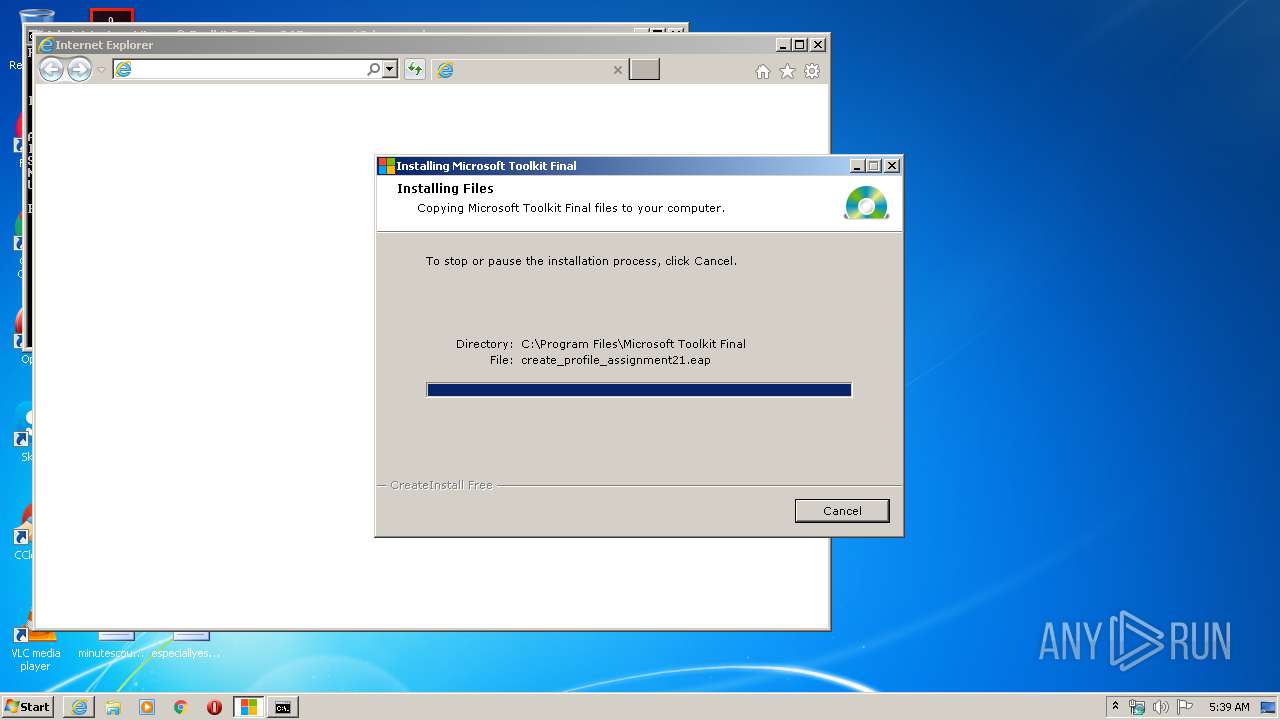This screenshot has height=720, width=1280.
Task: Select the blank Internet Explorer tab
Action: pyautogui.click(x=530, y=70)
